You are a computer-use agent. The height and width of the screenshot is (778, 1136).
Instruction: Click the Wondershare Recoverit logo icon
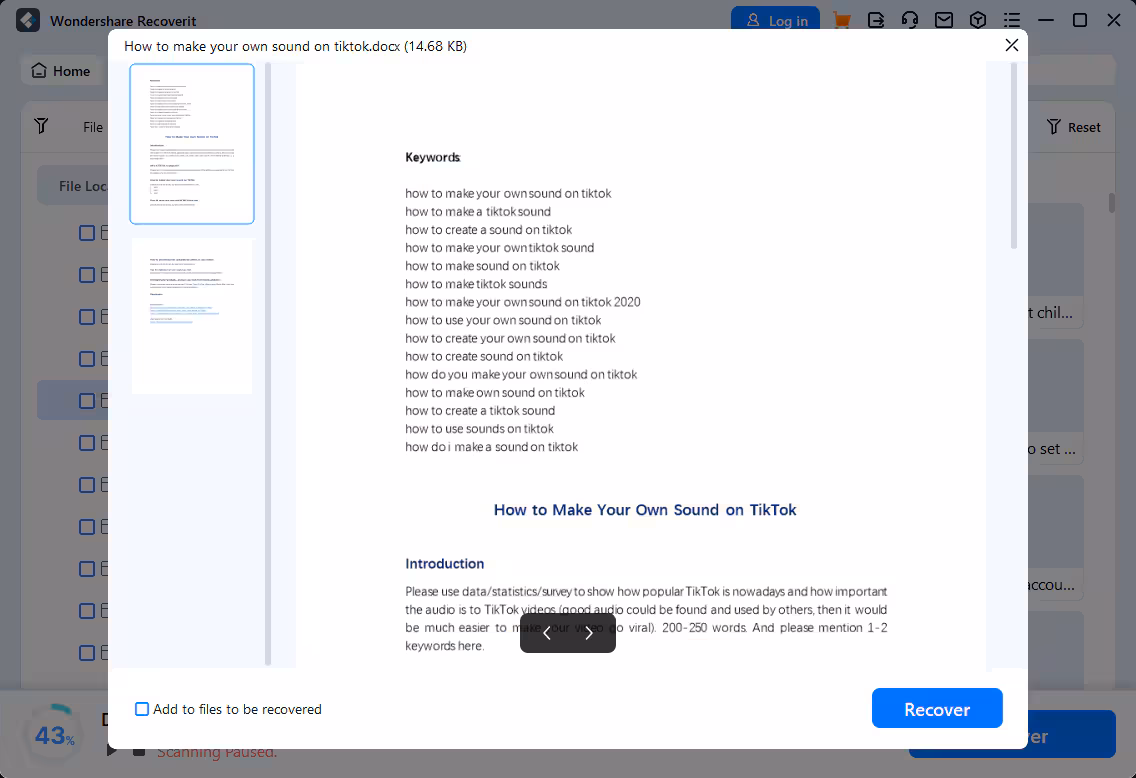click(x=28, y=20)
